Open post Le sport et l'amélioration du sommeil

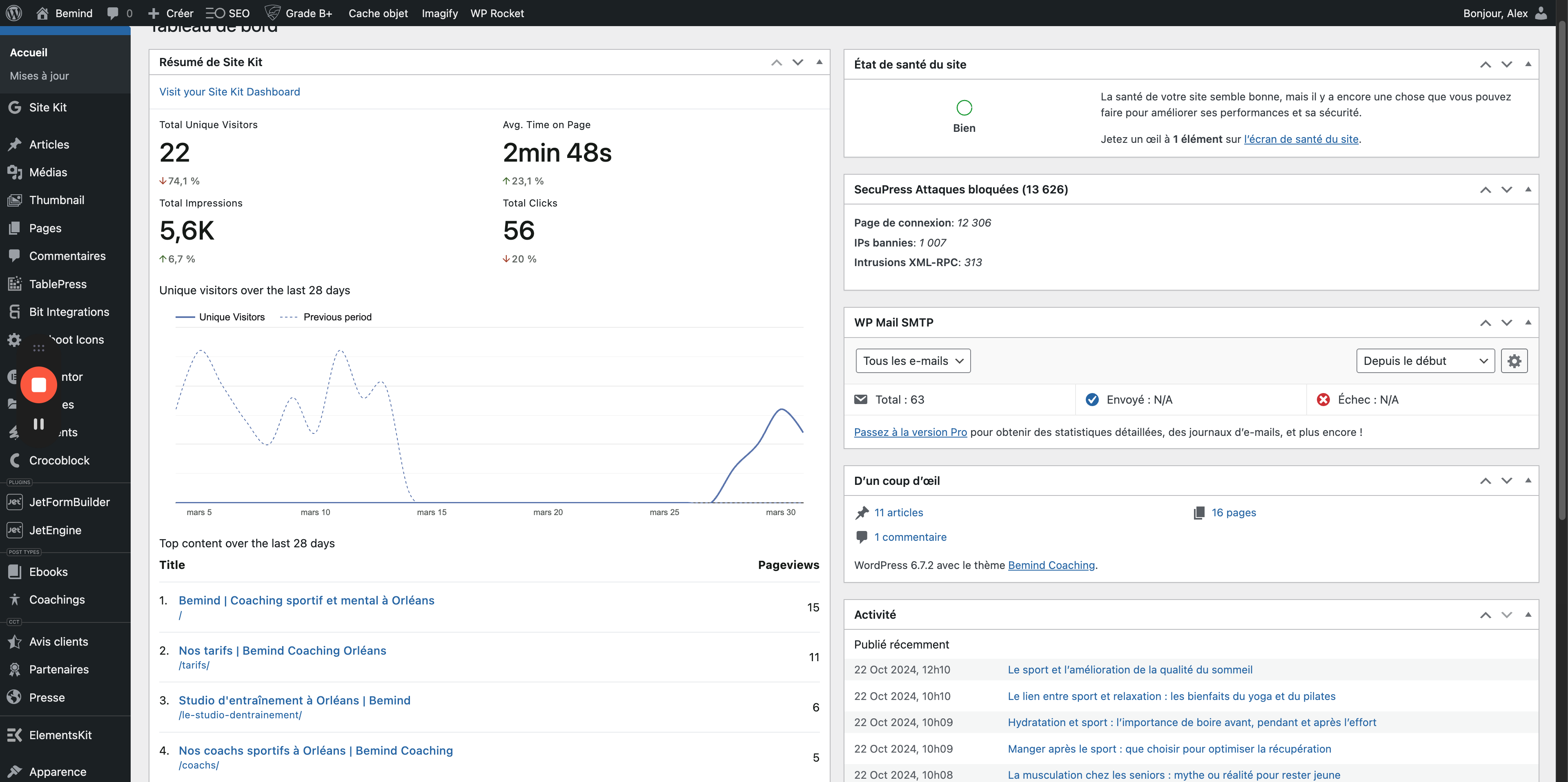pos(1130,669)
